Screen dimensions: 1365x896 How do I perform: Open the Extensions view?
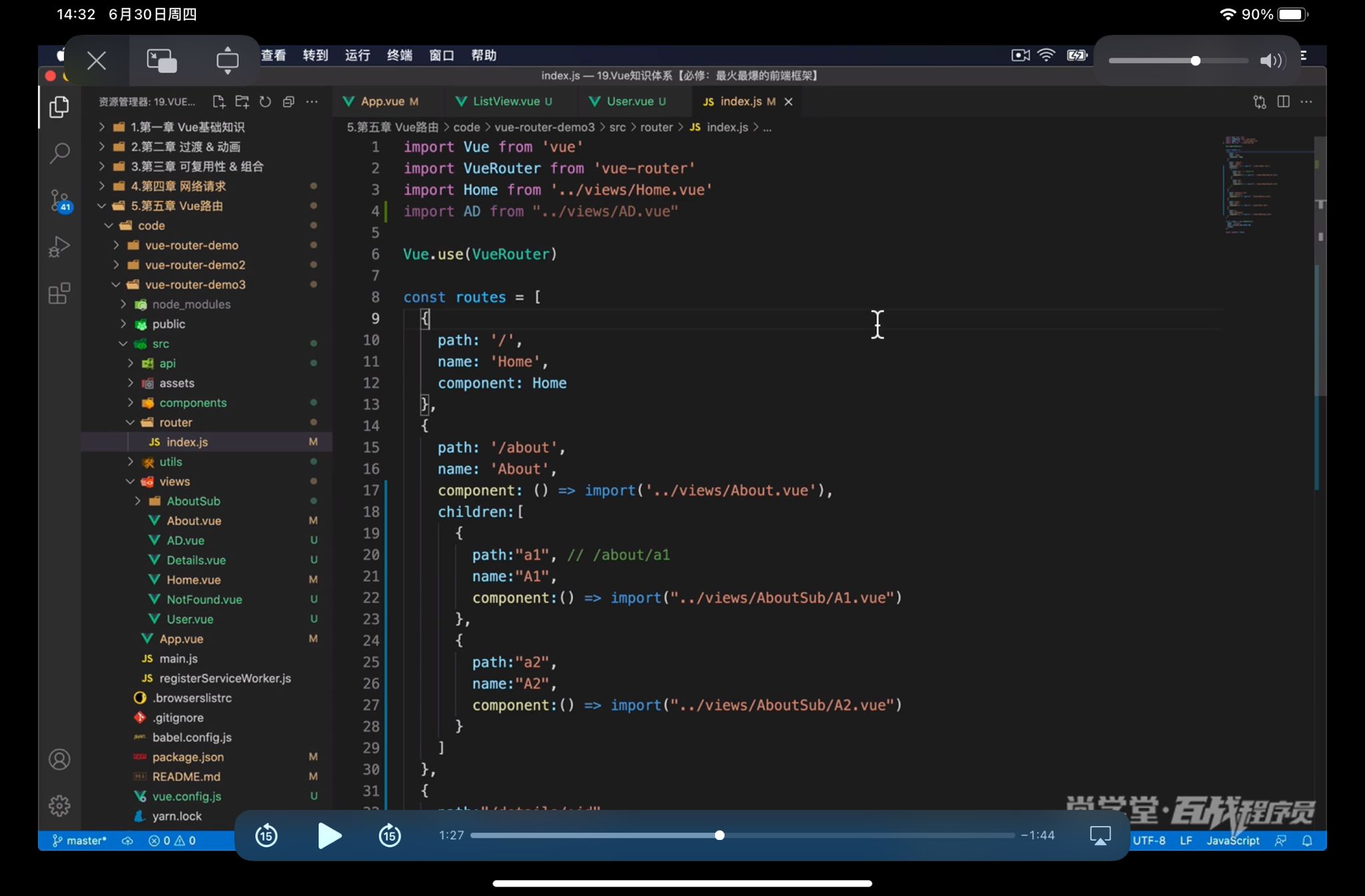pos(59,293)
